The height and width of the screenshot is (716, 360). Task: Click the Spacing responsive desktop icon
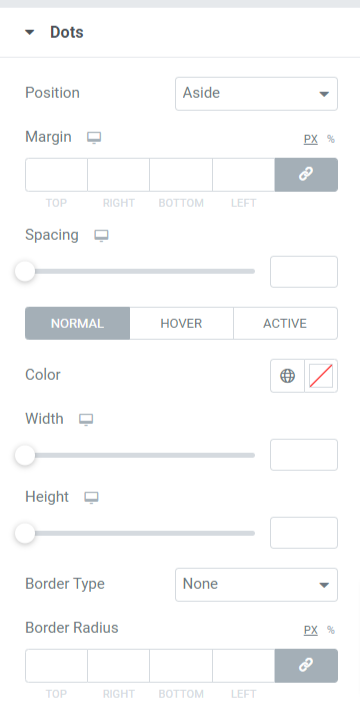pyautogui.click(x=101, y=236)
